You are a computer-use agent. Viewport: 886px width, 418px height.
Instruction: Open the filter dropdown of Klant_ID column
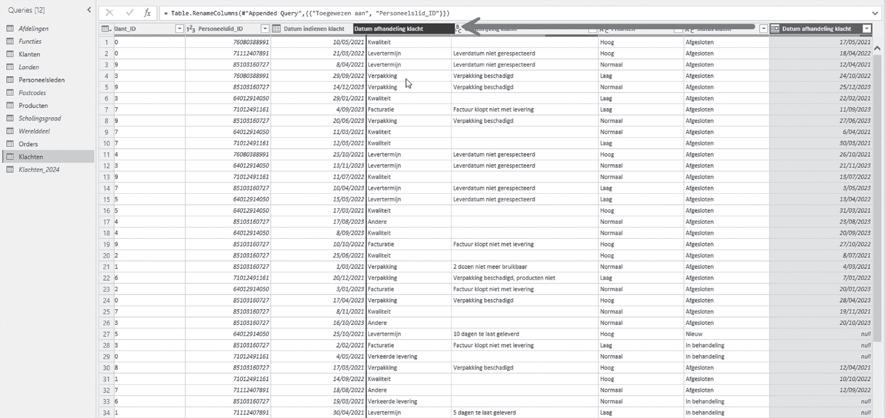180,28
